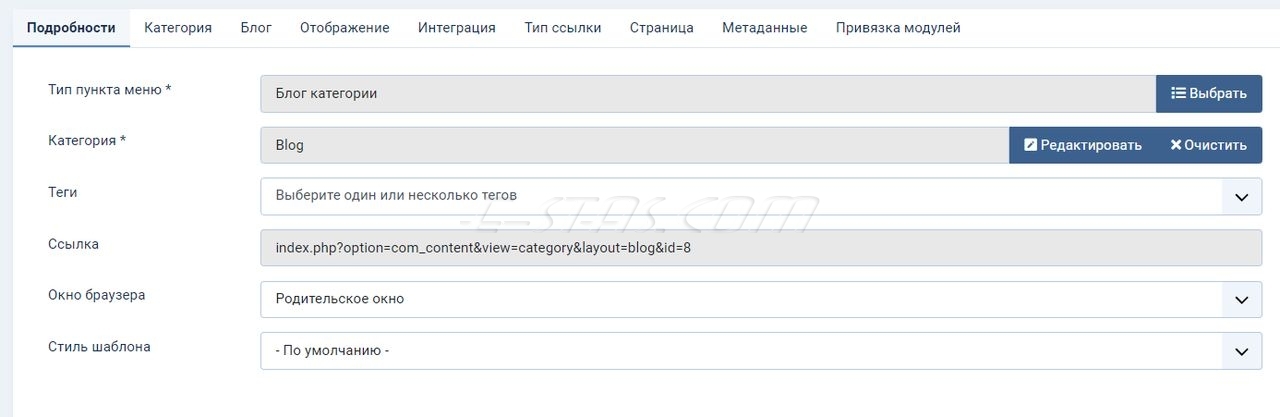This screenshot has height=417, width=1280.
Task: Click the Выбрать button for menu item type
Action: click(x=1209, y=93)
